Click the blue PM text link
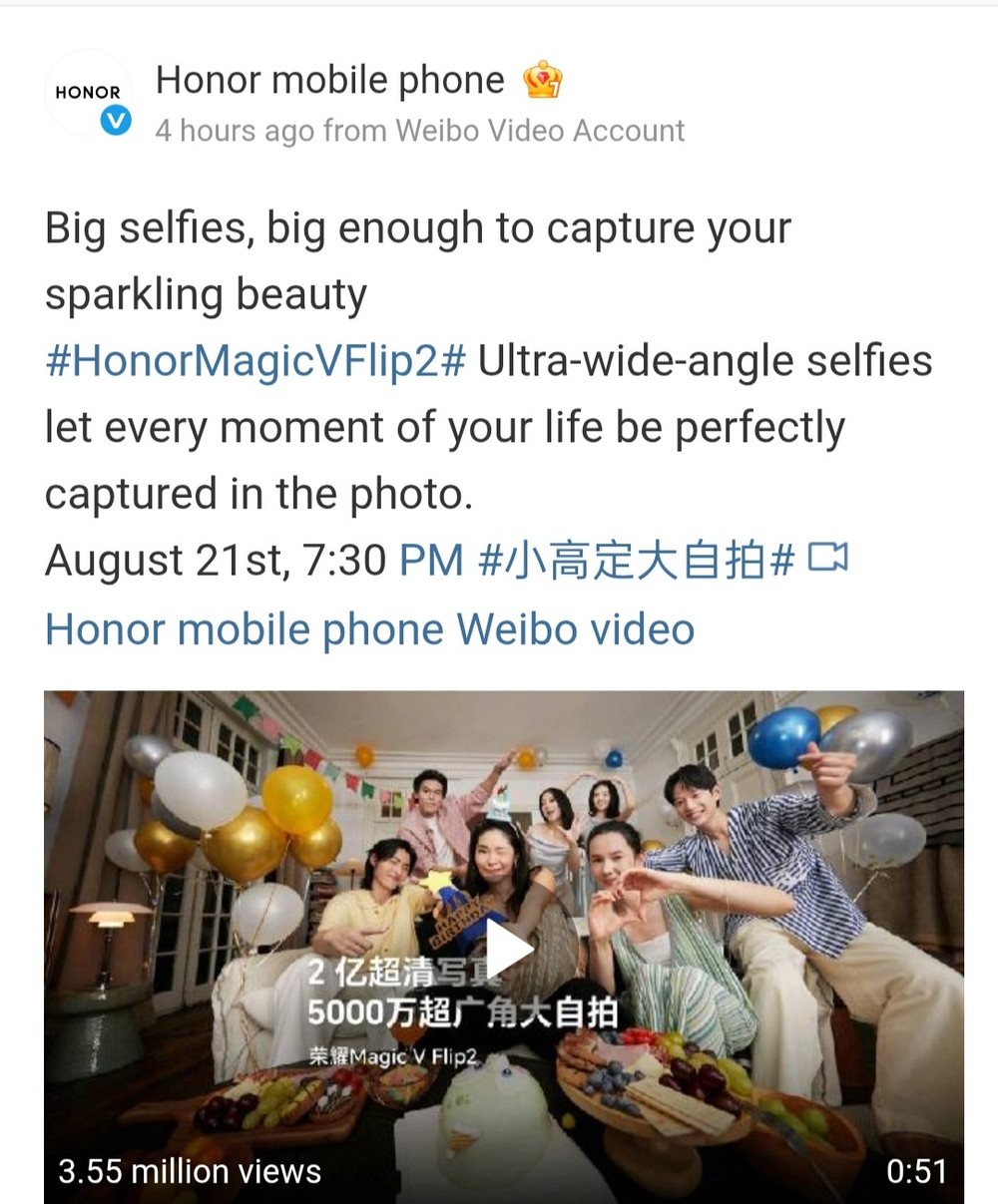998x1204 pixels. point(432,561)
